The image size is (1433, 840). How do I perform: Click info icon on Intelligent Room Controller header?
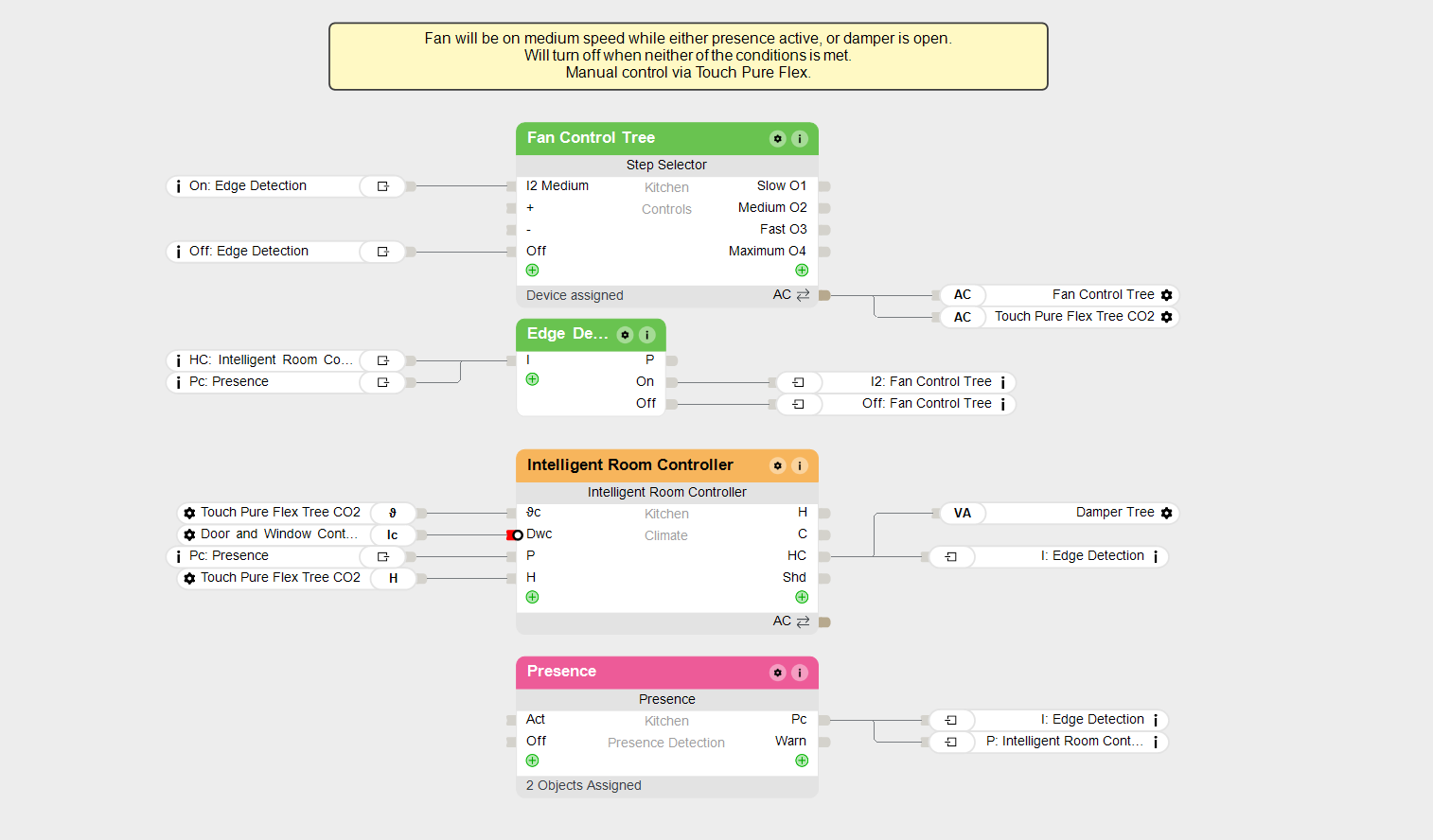pos(800,465)
